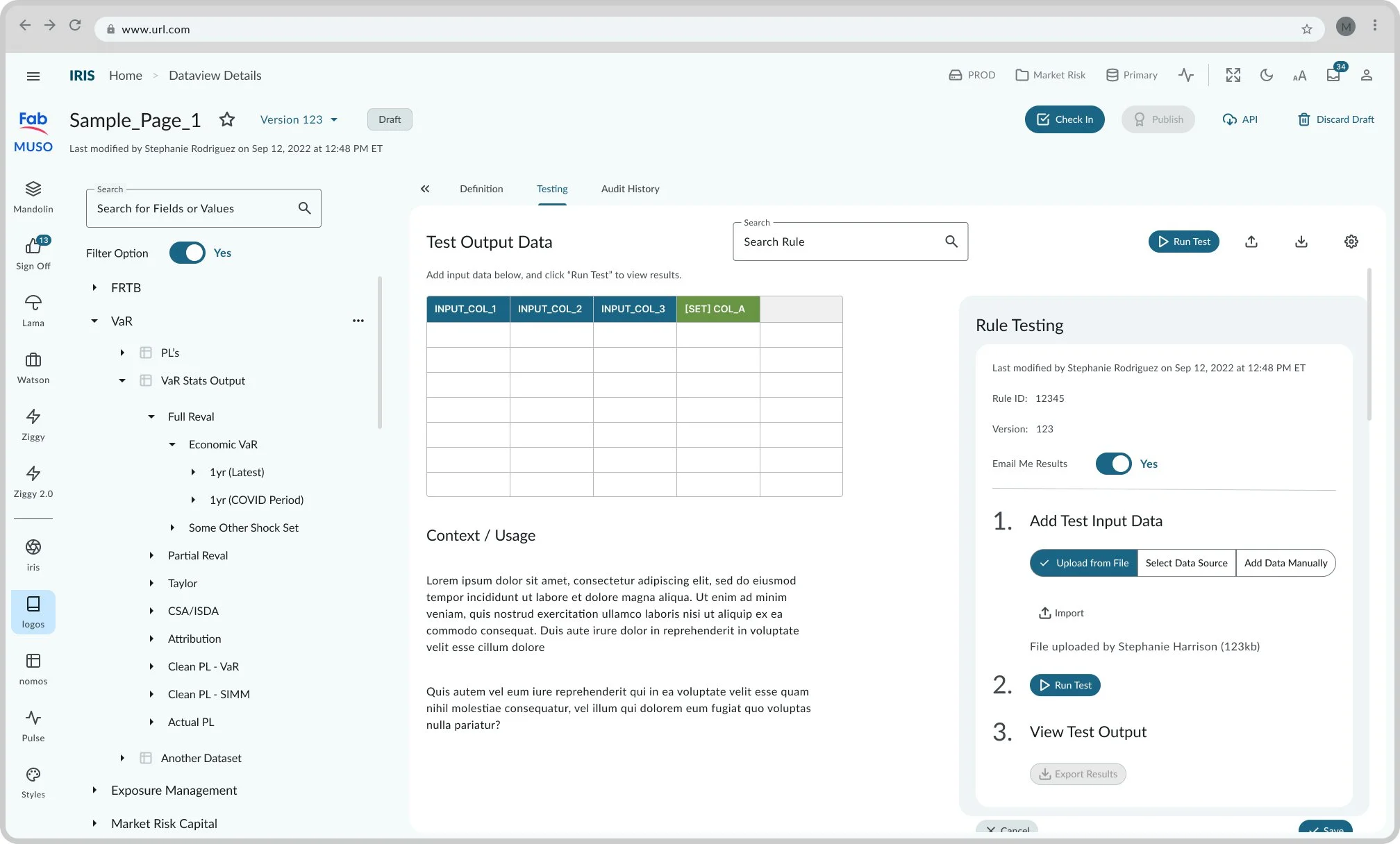Collapse the Economic VaR node
The height and width of the screenshot is (844, 1400).
click(172, 444)
